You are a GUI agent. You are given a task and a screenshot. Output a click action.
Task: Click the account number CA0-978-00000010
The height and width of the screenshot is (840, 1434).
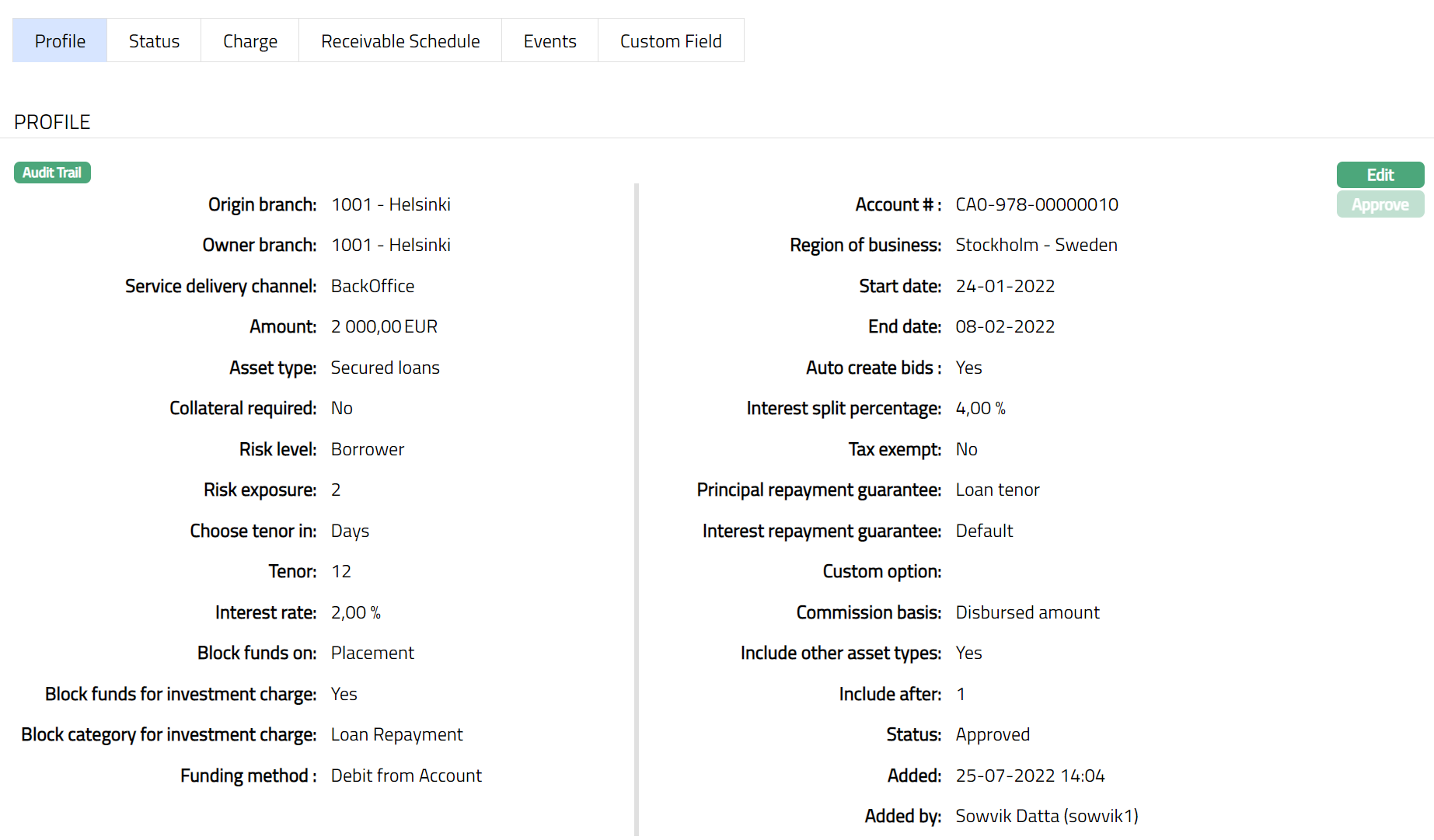1036,204
